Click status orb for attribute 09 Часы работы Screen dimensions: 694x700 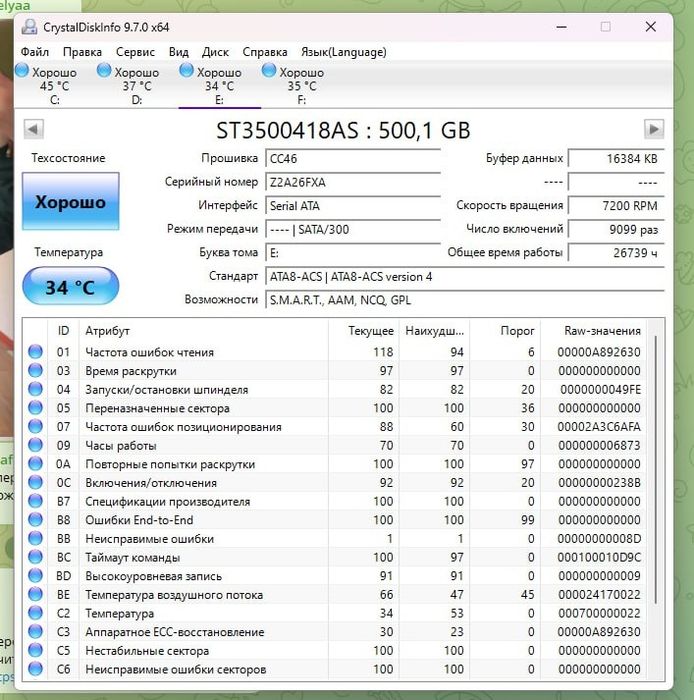tap(35, 445)
